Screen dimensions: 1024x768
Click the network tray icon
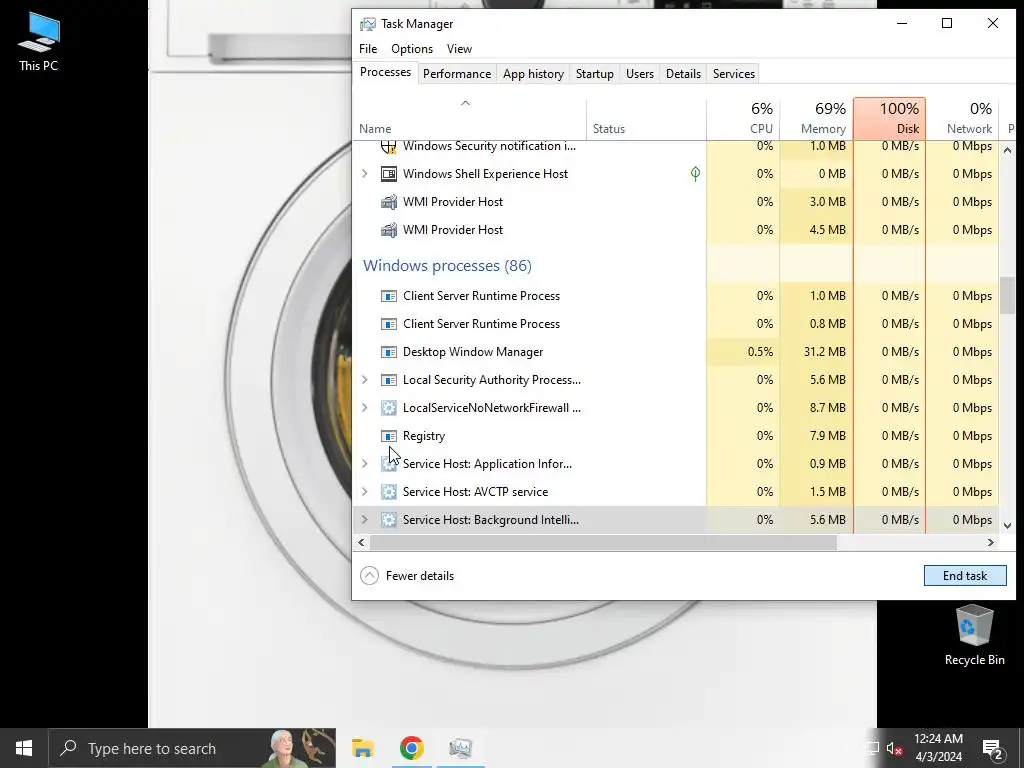871,749
